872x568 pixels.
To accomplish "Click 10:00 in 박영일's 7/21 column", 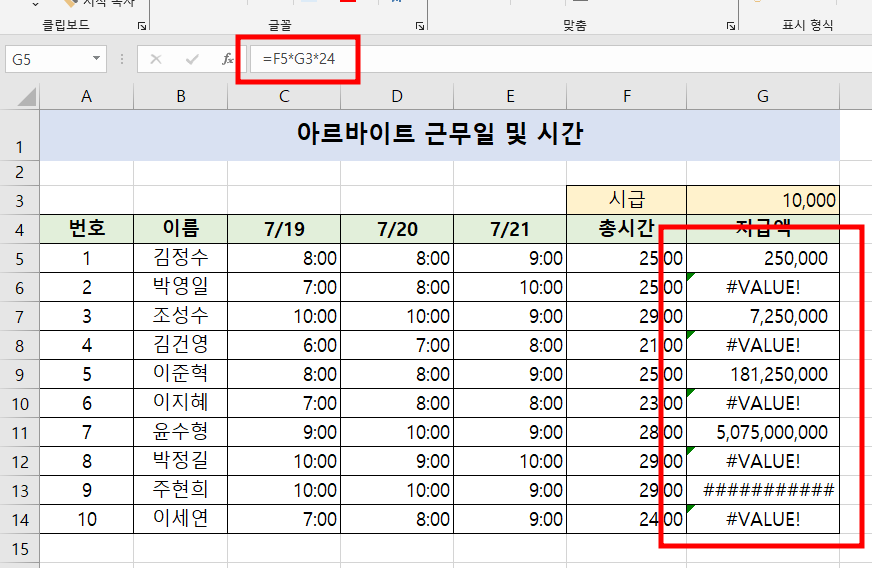I will (510, 287).
